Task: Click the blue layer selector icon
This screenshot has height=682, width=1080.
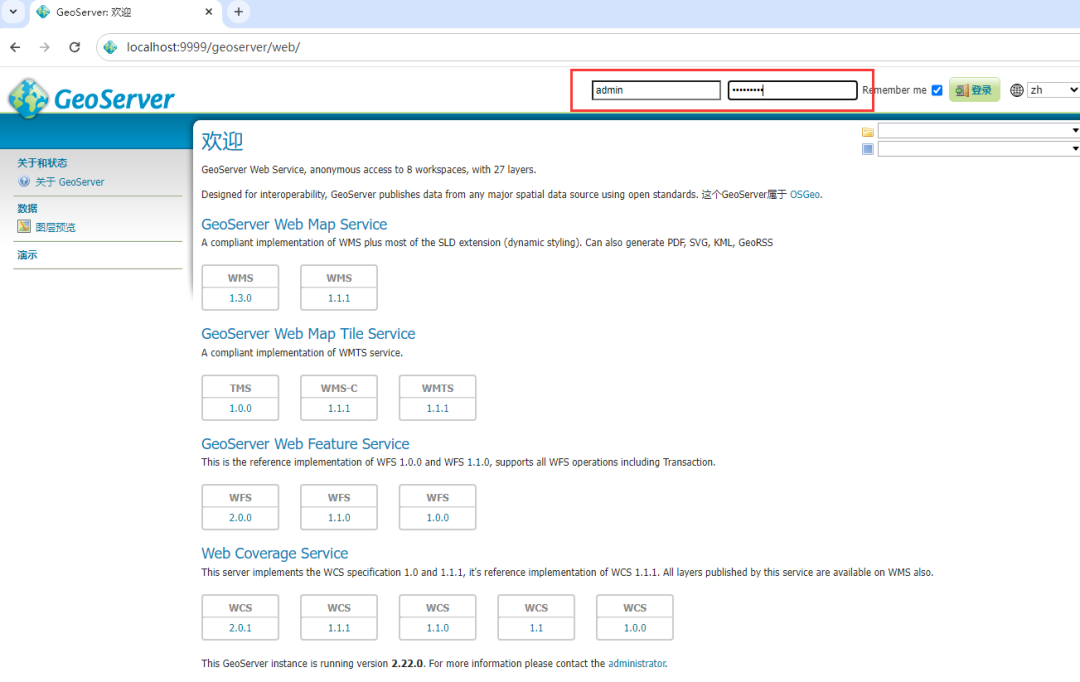Action: coord(868,149)
